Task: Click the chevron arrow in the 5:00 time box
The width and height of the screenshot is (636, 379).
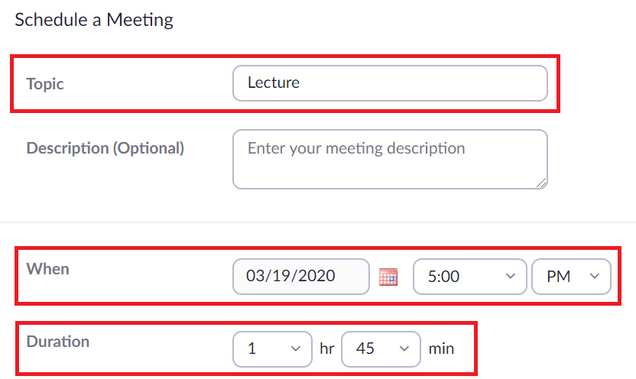Action: (x=510, y=276)
